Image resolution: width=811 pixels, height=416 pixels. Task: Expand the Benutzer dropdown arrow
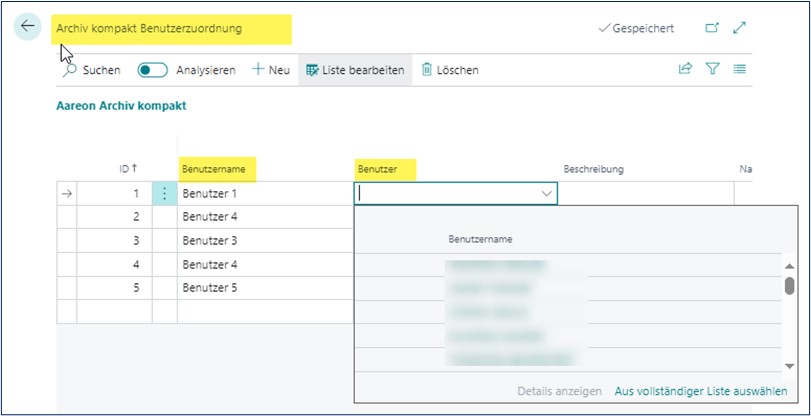546,194
